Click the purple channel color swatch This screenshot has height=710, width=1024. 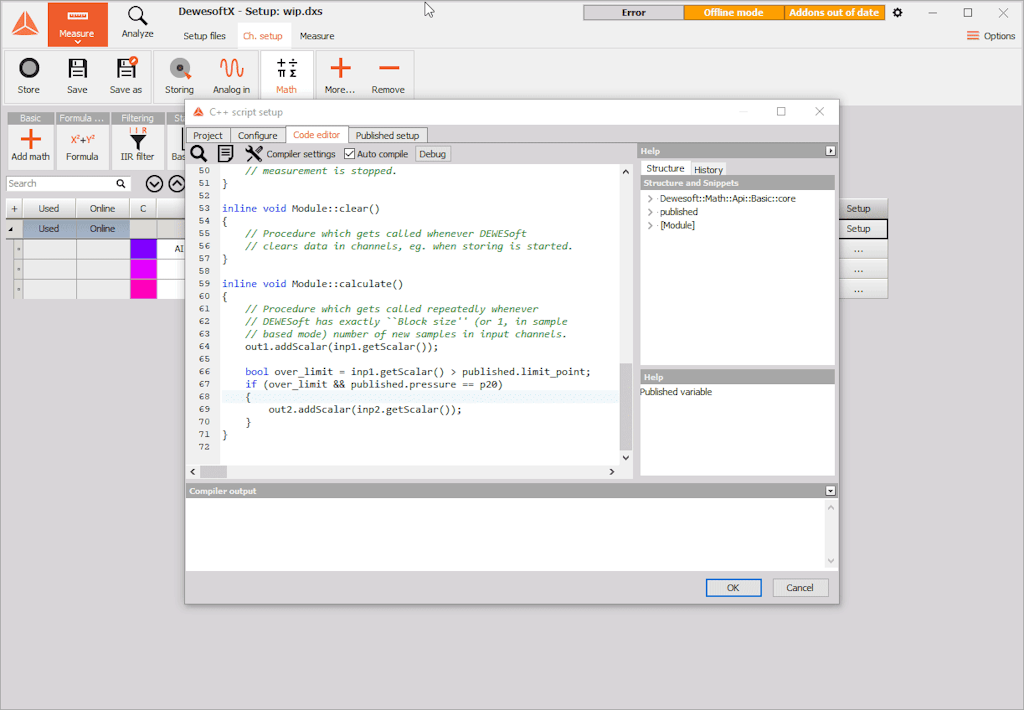[143, 249]
